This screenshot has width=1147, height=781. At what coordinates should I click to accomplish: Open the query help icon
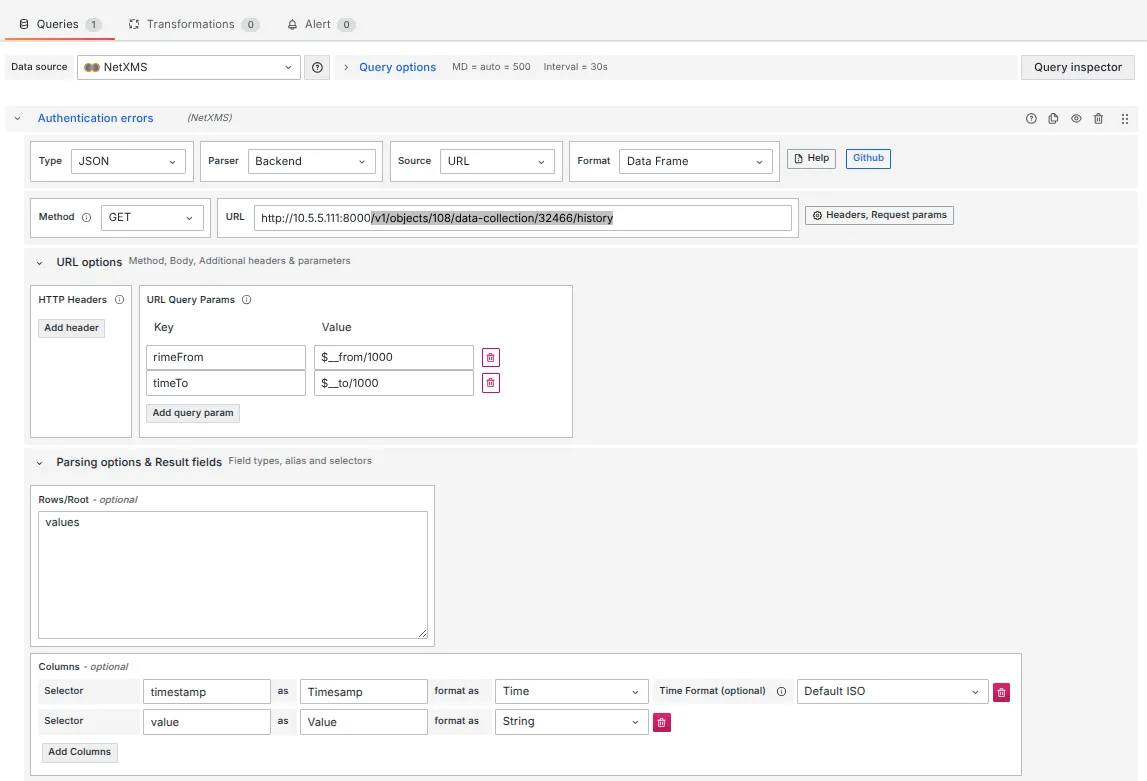1031,118
